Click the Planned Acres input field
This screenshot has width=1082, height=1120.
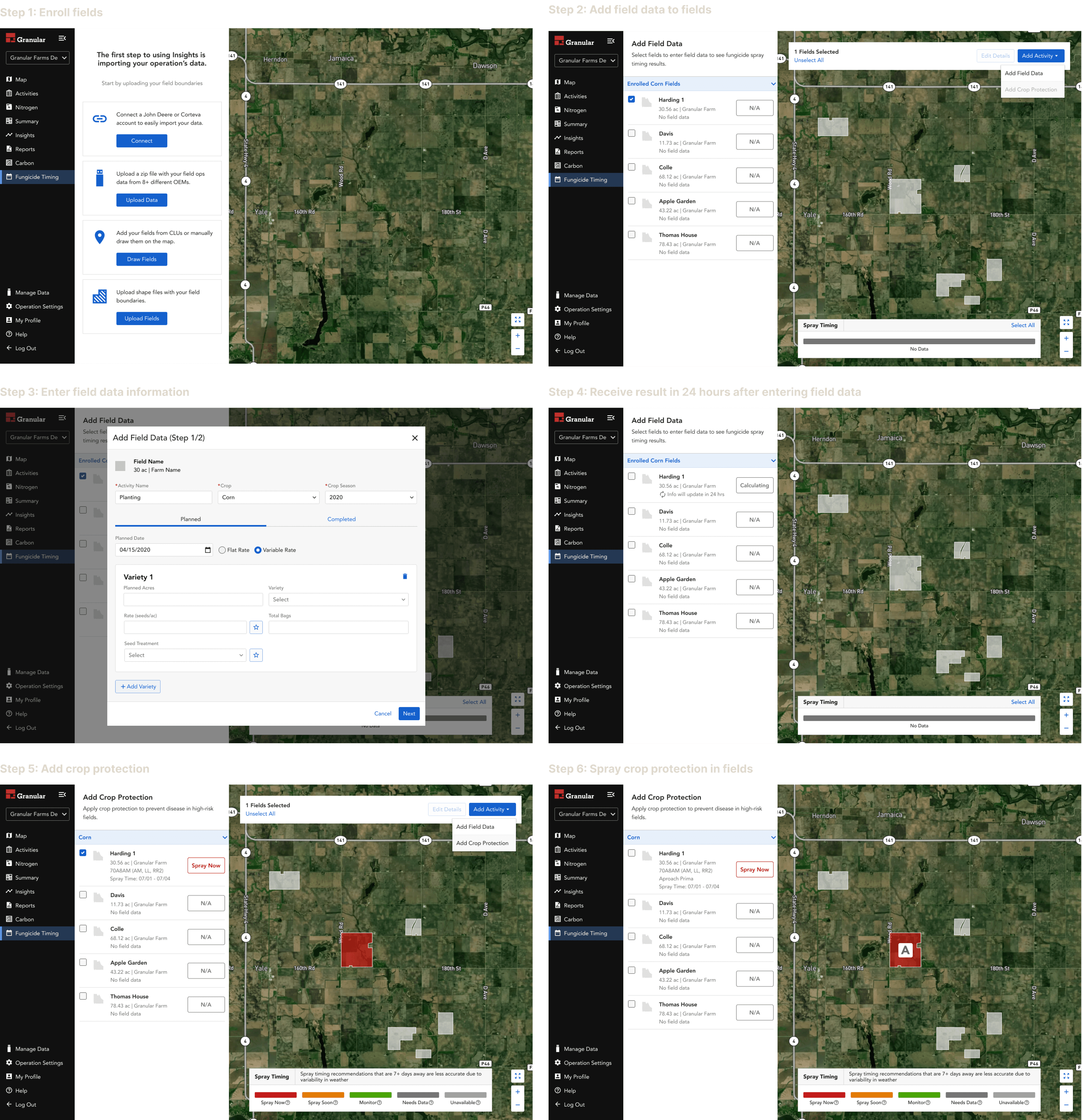(193, 599)
